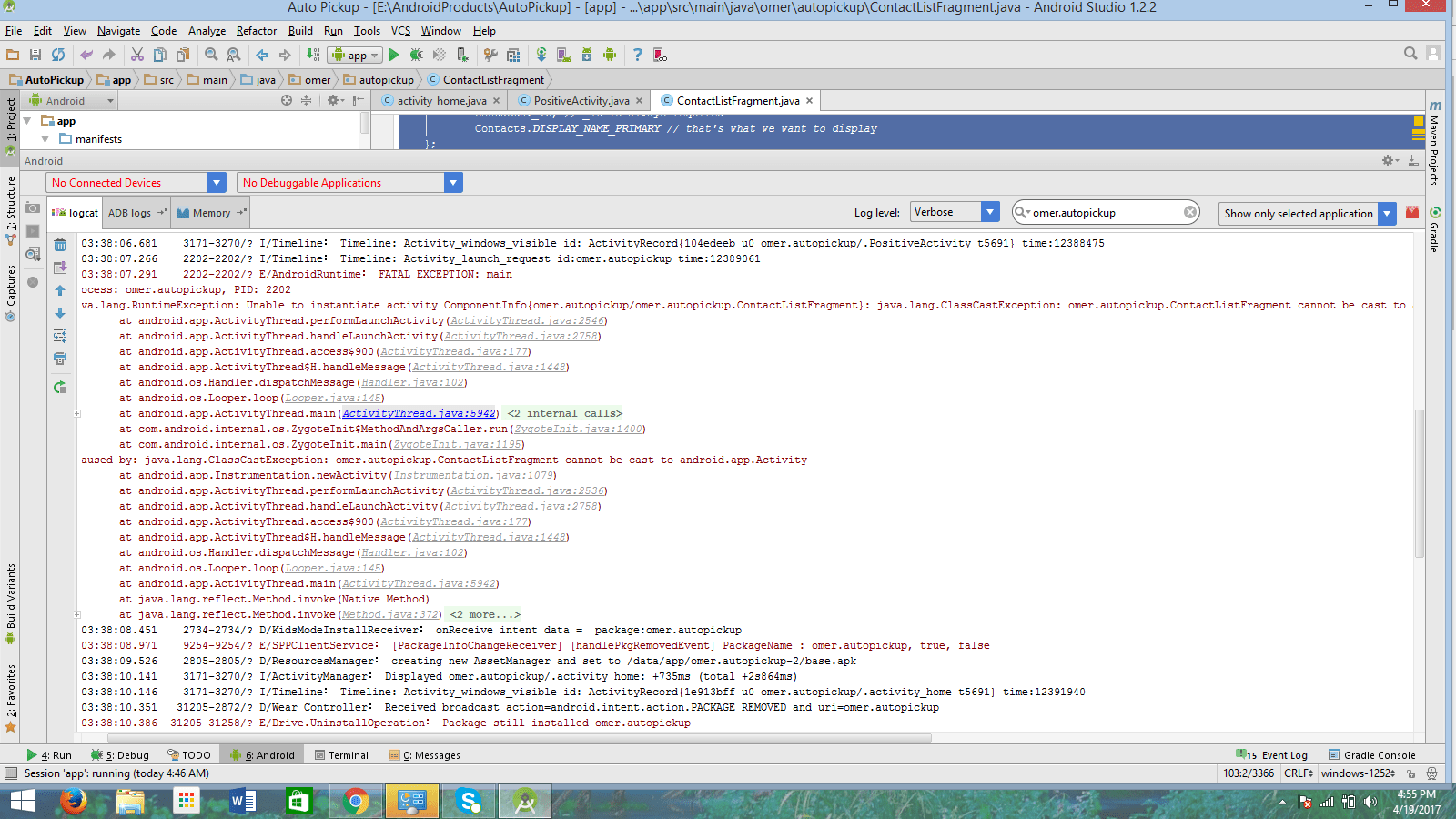Screen dimensions: 1456x819
Task: Print the logcat output
Action: (60, 359)
